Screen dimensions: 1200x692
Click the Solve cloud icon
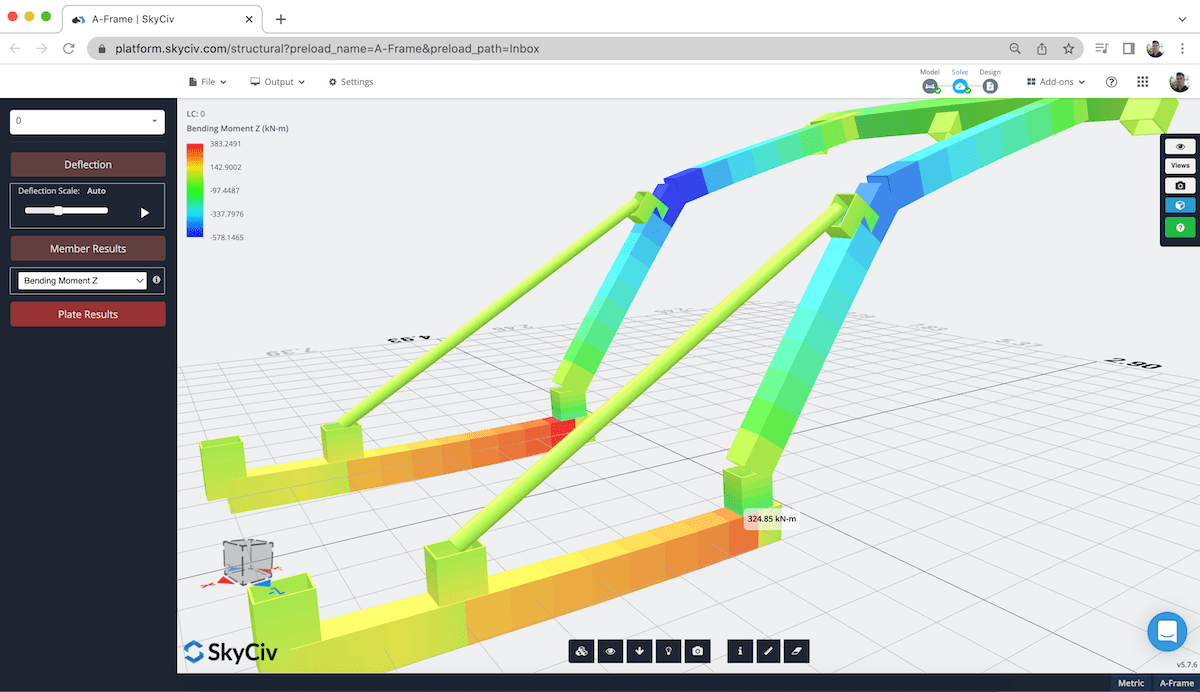pyautogui.click(x=960, y=86)
